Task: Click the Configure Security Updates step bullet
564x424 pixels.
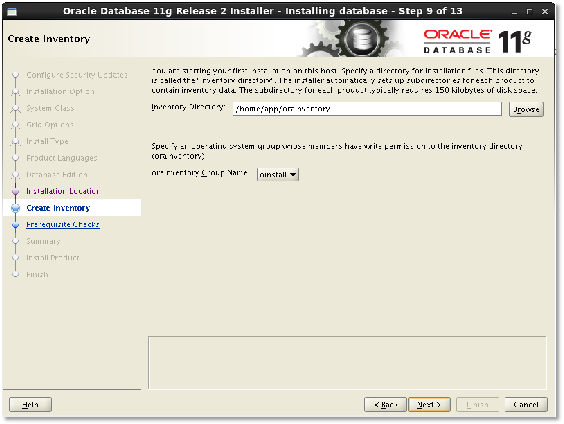Action: tap(15, 75)
